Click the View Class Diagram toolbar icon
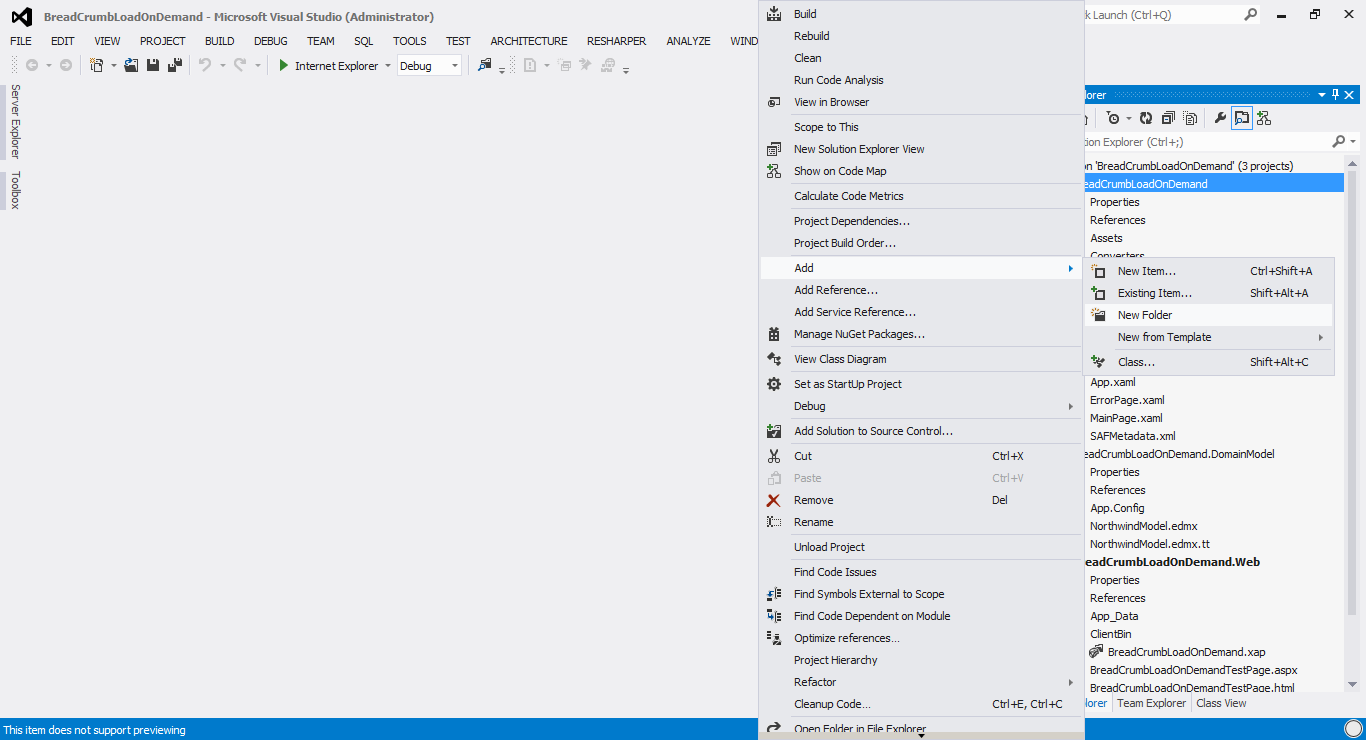1366x740 pixels. [x=1264, y=118]
